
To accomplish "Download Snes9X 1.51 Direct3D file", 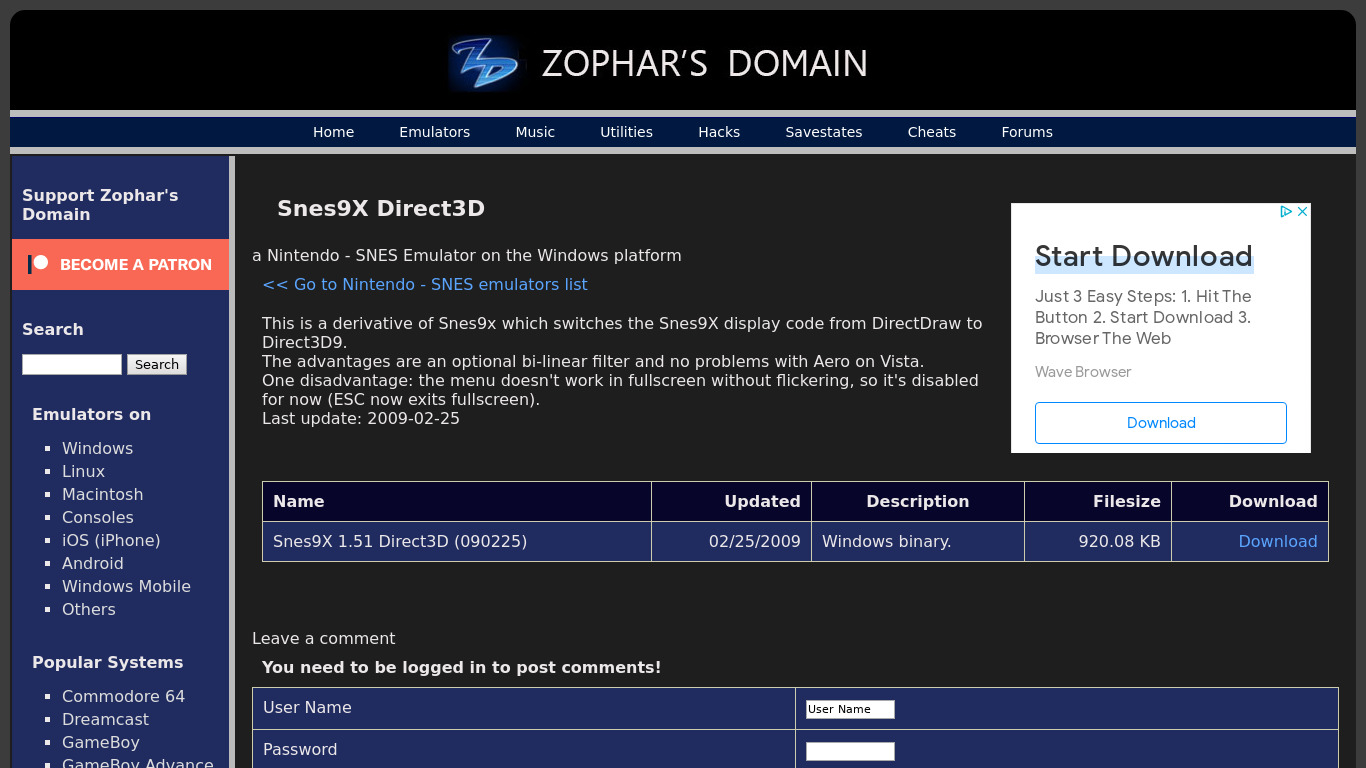I will tap(1277, 541).
